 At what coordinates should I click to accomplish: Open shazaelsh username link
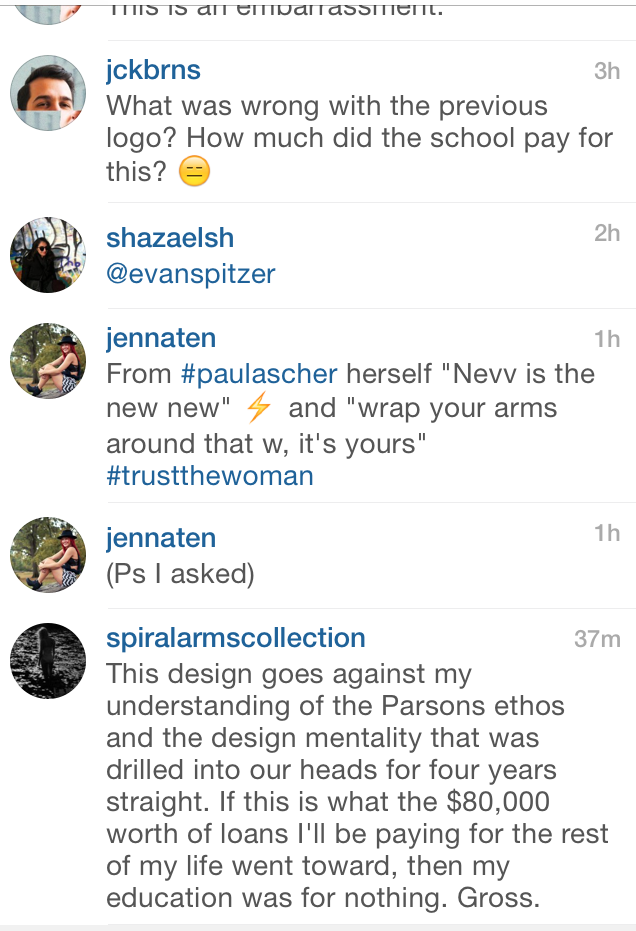coord(170,238)
